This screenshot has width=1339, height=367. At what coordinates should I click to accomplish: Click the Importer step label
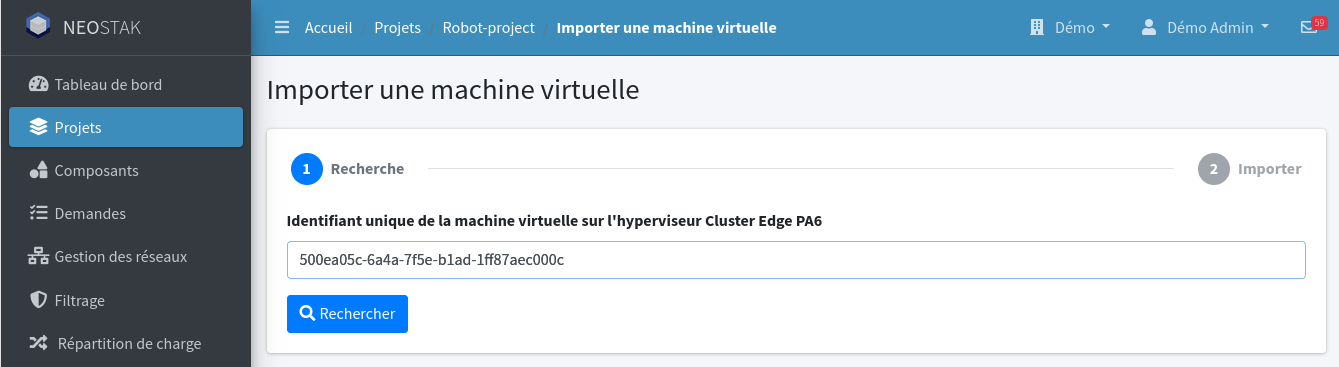pyautogui.click(x=1270, y=169)
